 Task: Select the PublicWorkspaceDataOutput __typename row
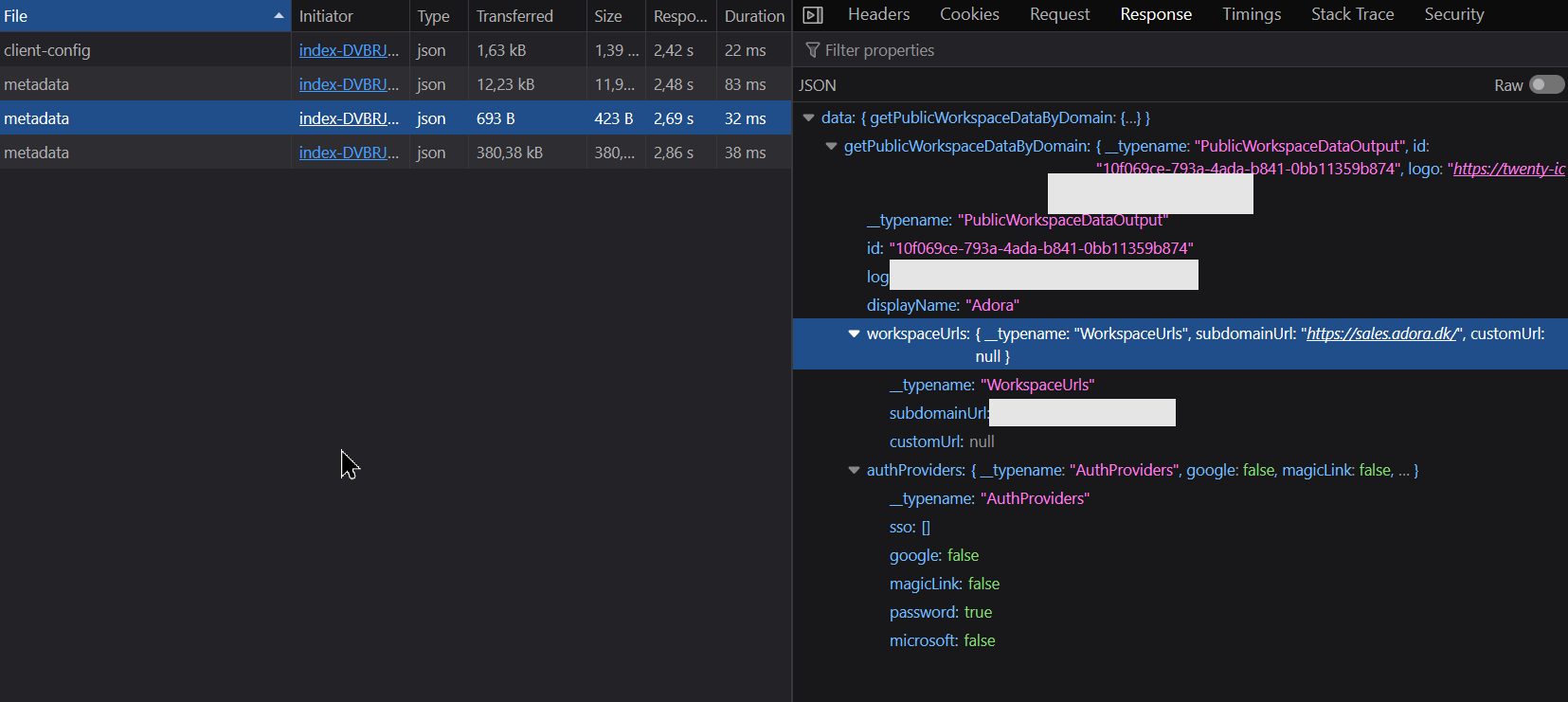coord(1180,220)
